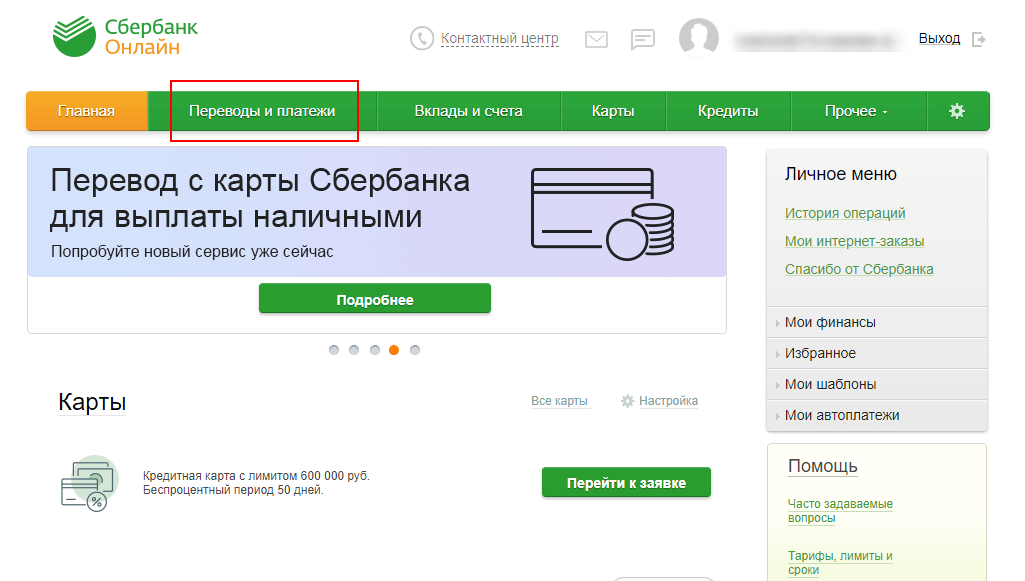
Task: Expand the Прочее dropdown menu
Action: point(856,111)
